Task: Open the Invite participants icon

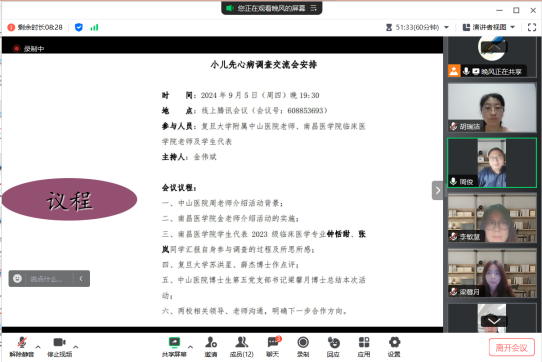Action: [x=211, y=347]
